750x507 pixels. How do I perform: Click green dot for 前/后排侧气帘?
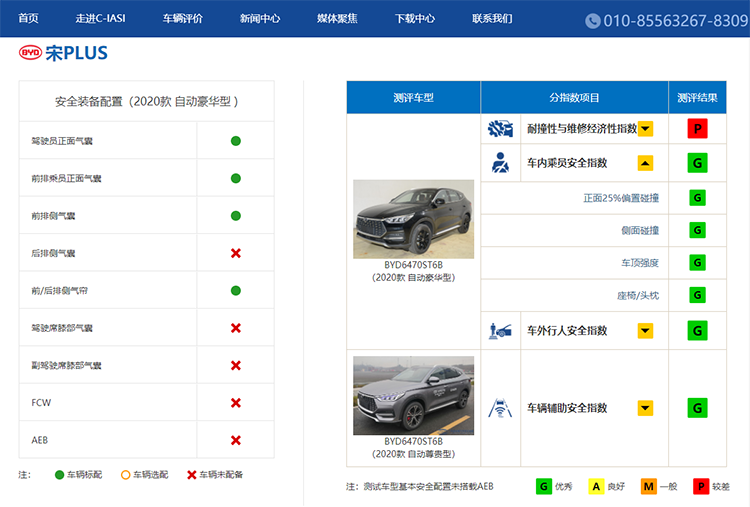(x=236, y=290)
